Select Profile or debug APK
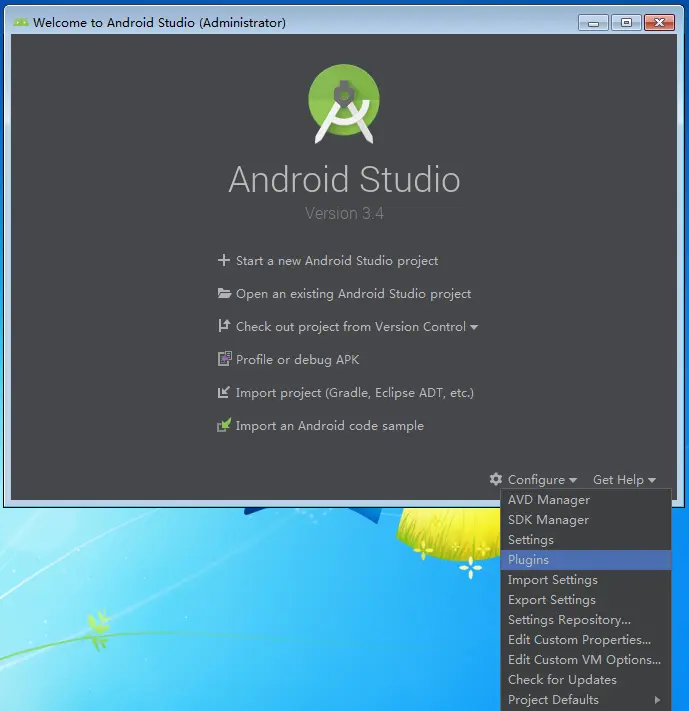This screenshot has width=689, height=711. click(298, 360)
